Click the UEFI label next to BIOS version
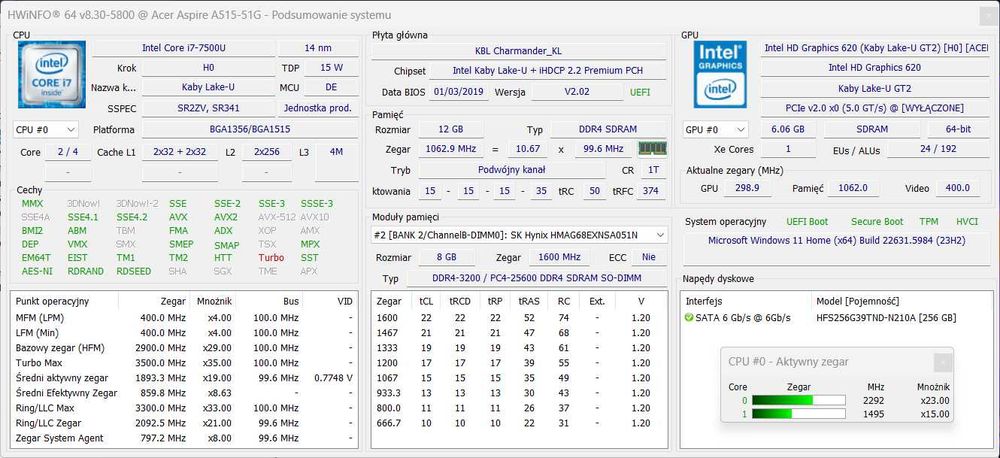Image resolution: width=1000 pixels, height=458 pixels. (x=640, y=92)
